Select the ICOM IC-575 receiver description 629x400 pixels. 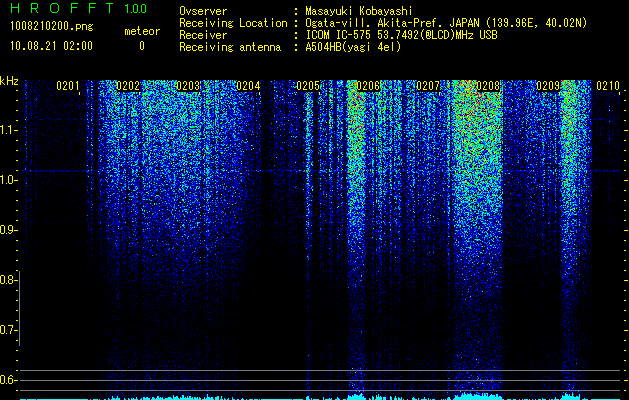point(401,35)
